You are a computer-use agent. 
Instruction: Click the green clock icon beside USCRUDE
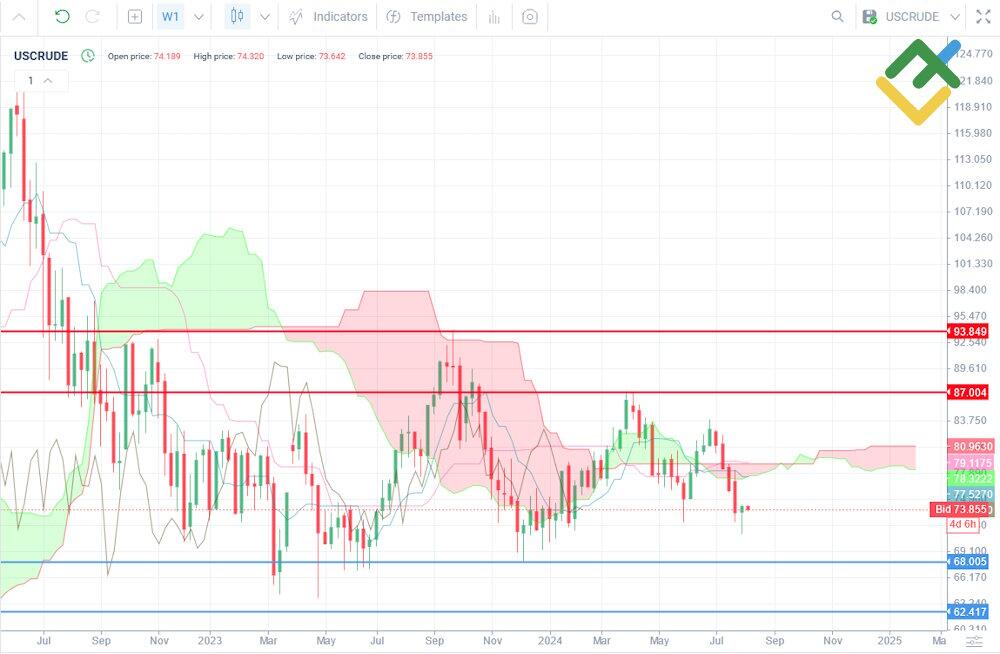pos(88,56)
